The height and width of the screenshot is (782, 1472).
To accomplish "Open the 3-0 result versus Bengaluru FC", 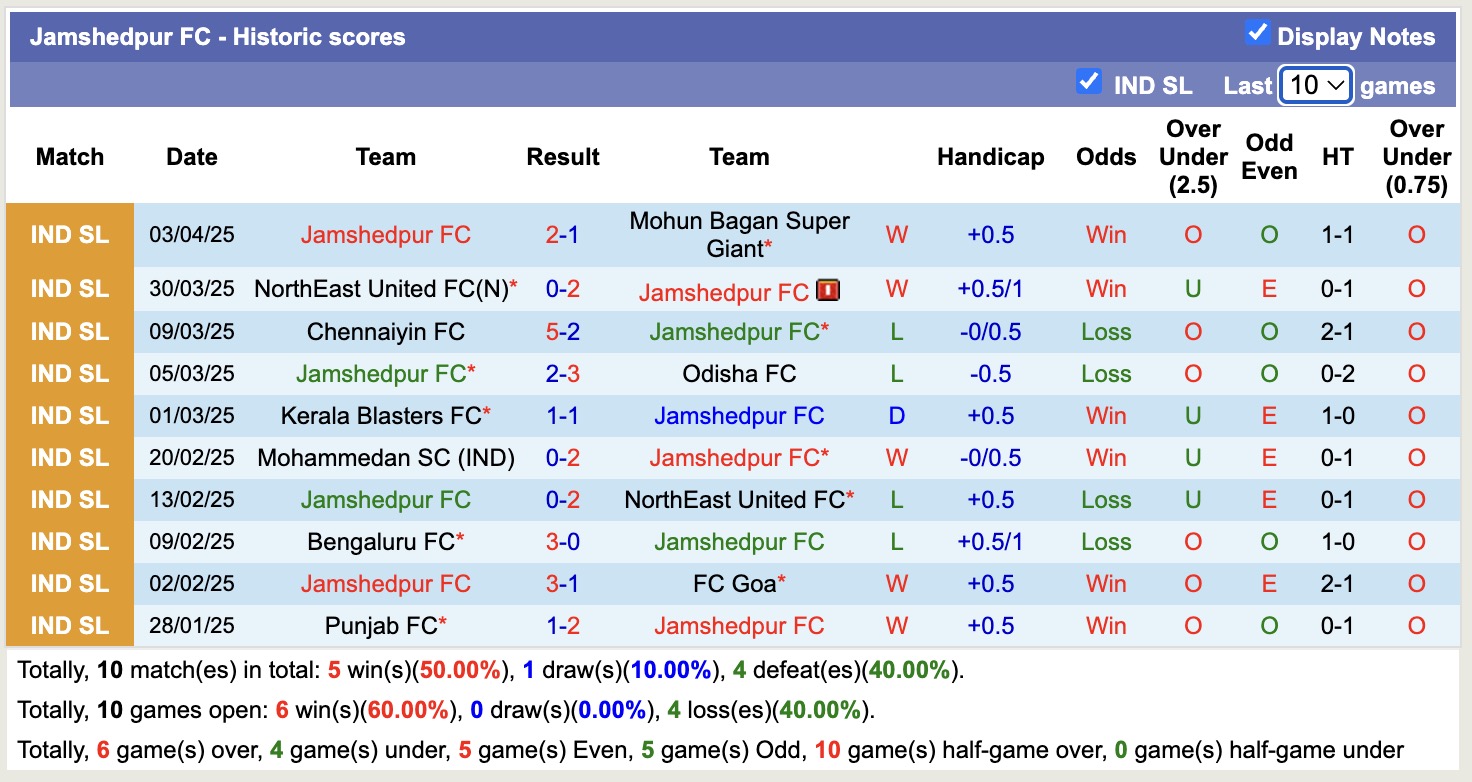I will (563, 542).
